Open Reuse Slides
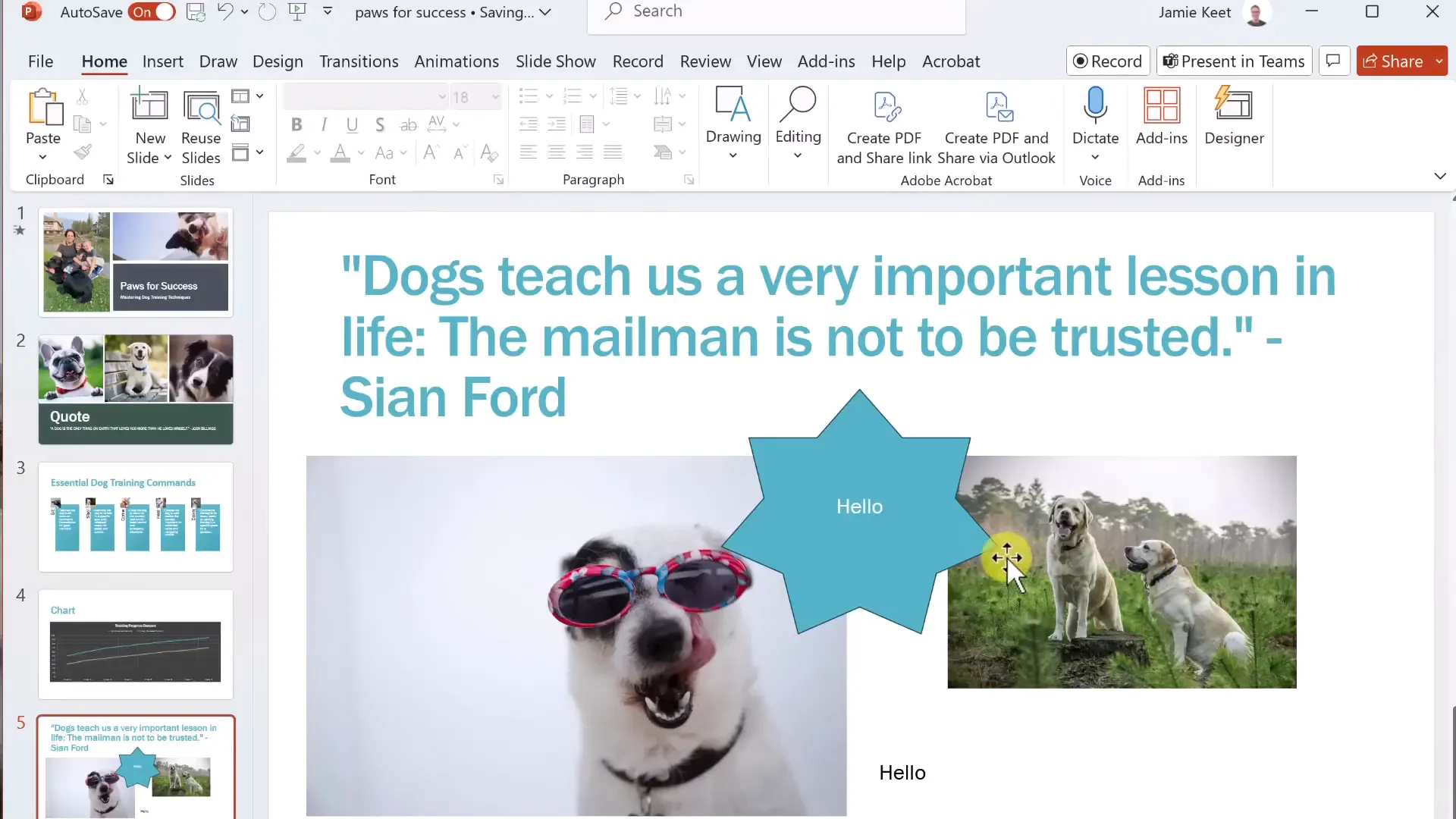Viewport: 1456px width, 819px height. 201,126
